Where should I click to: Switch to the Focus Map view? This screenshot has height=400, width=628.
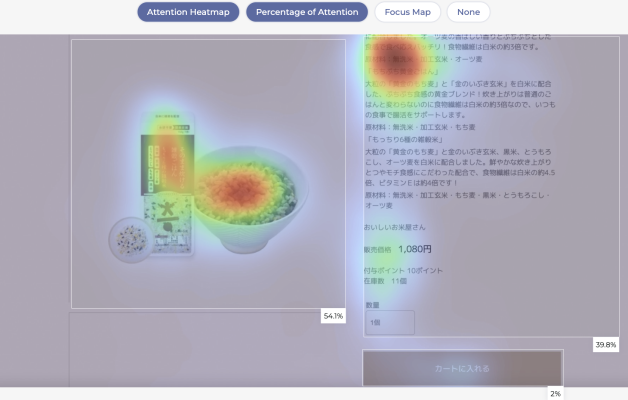click(x=407, y=12)
